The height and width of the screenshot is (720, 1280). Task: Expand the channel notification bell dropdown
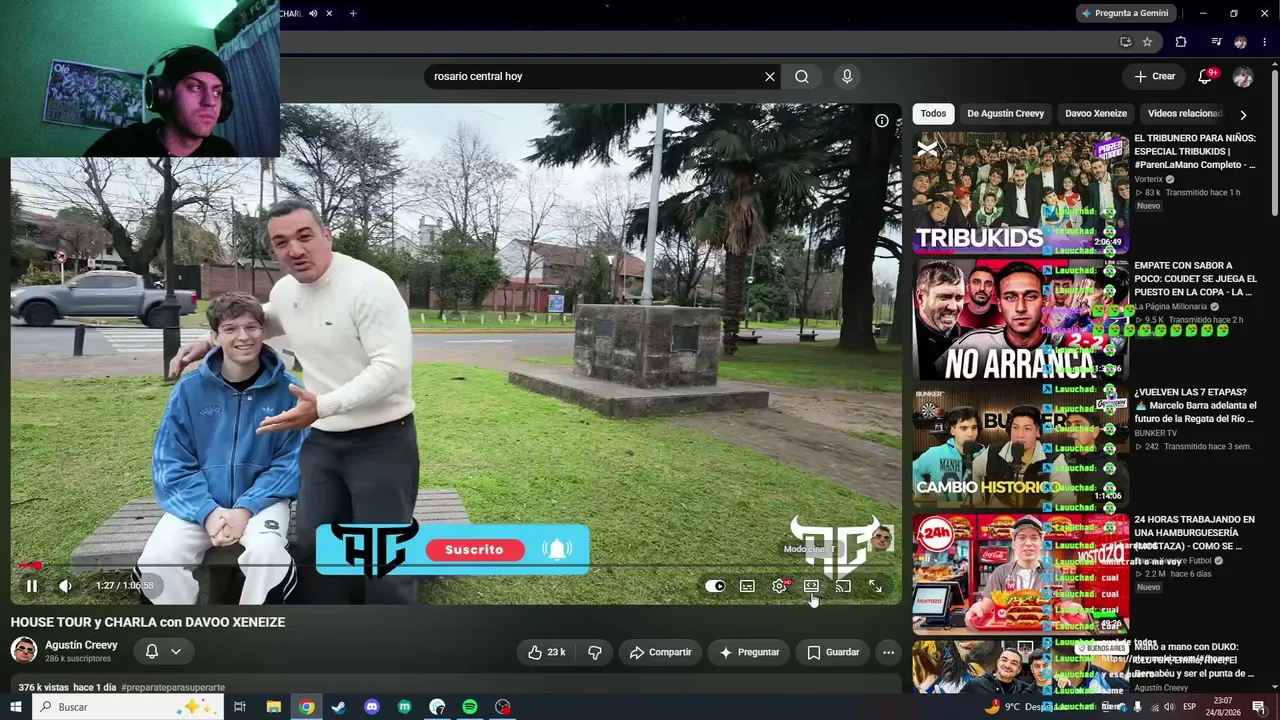(x=163, y=652)
